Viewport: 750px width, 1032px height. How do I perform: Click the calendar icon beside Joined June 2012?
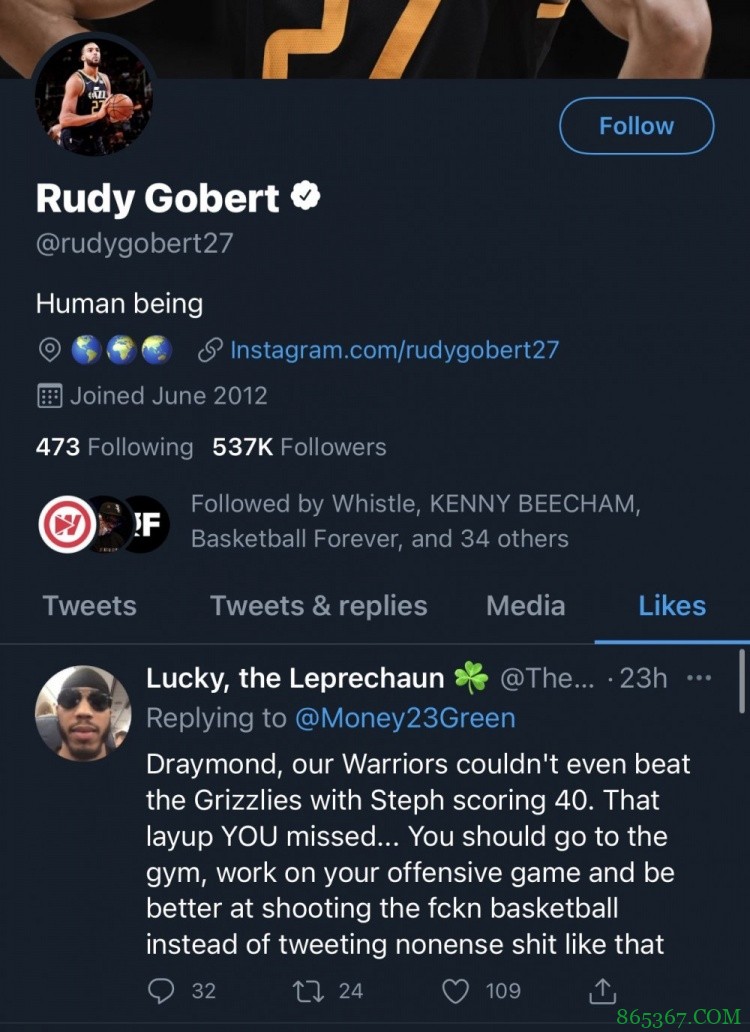point(49,395)
